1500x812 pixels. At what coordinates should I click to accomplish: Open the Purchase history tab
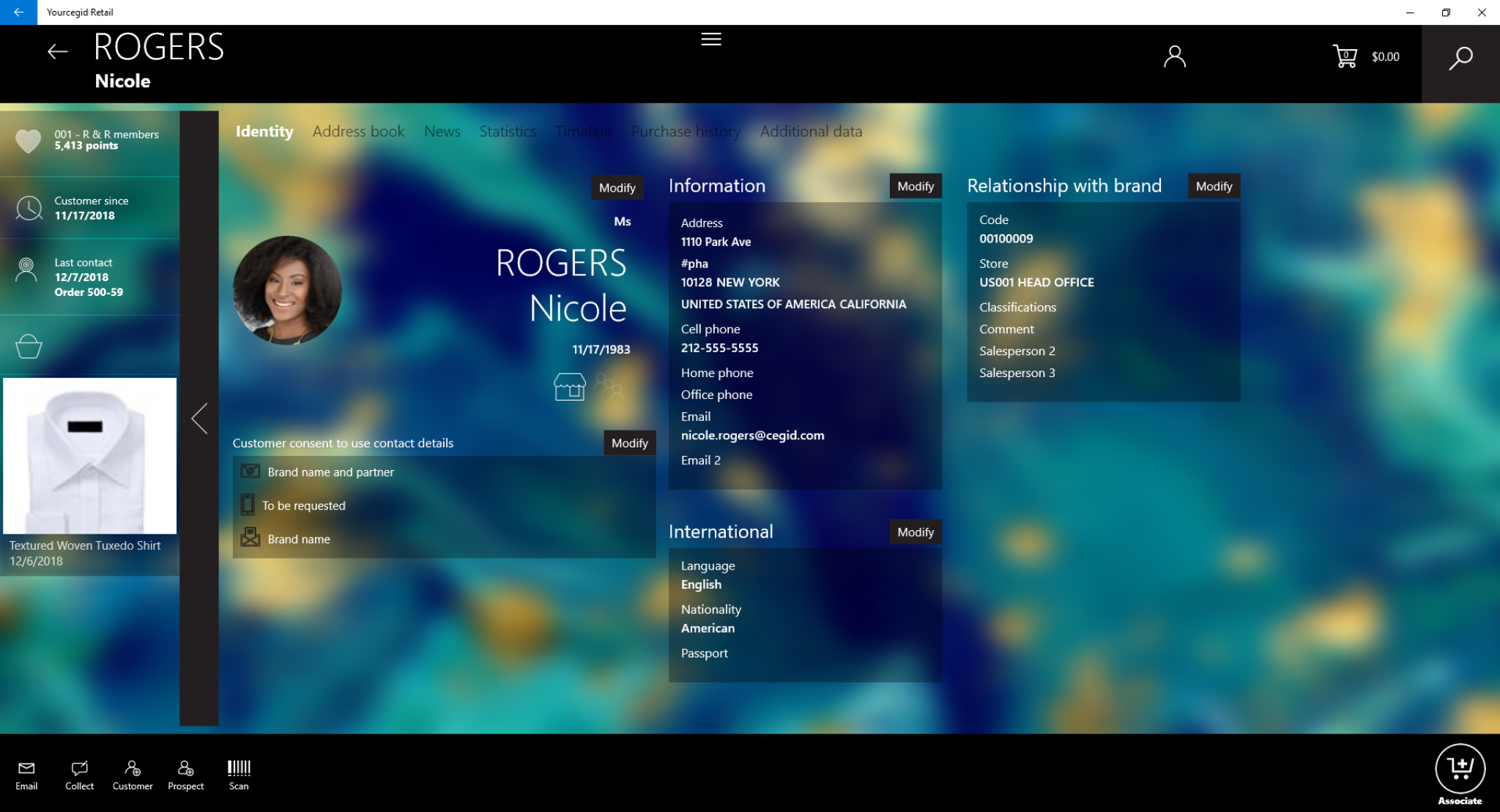(686, 132)
